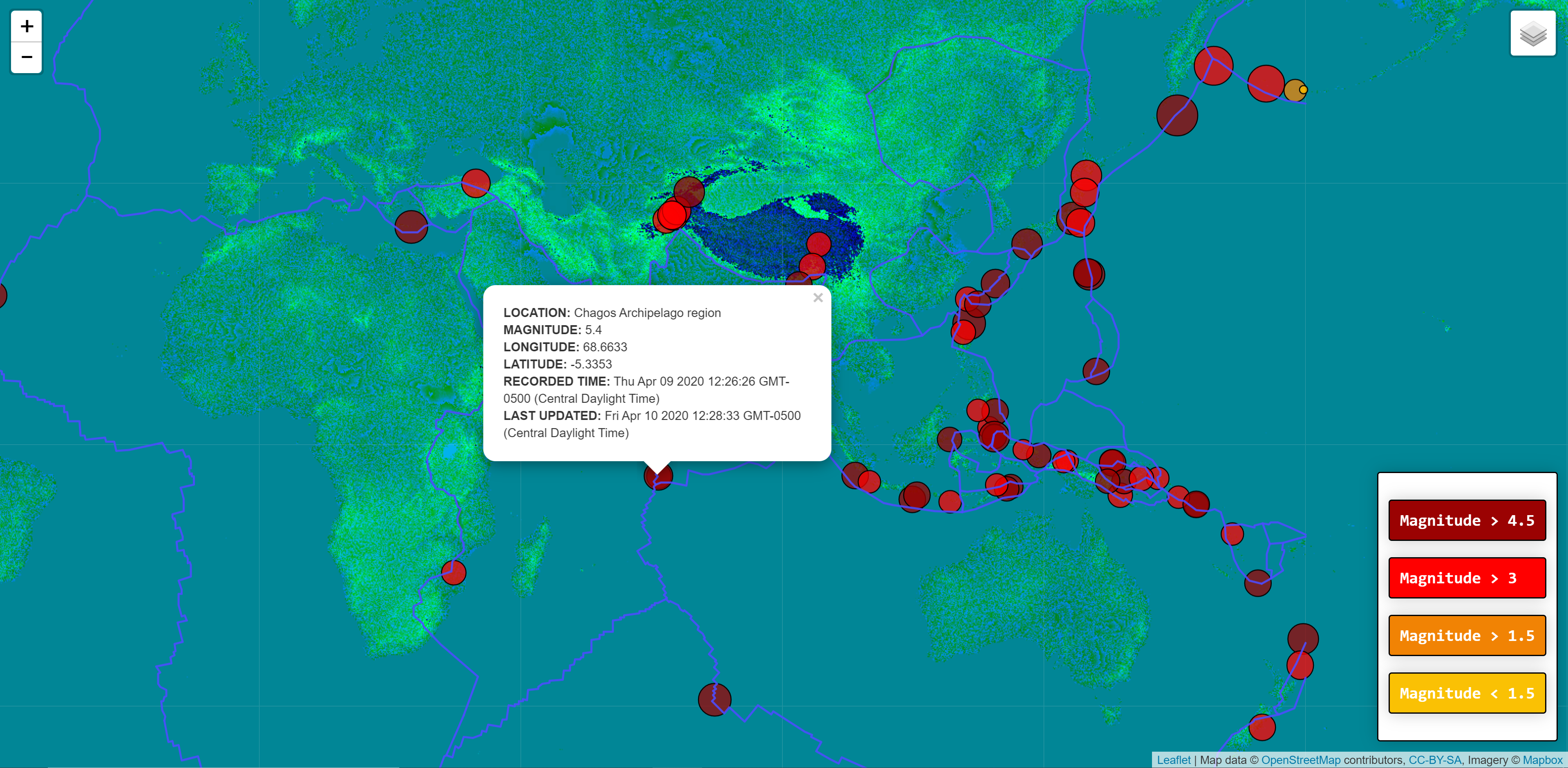Click the earthquake marker in southern Indian Ocean

[714, 699]
